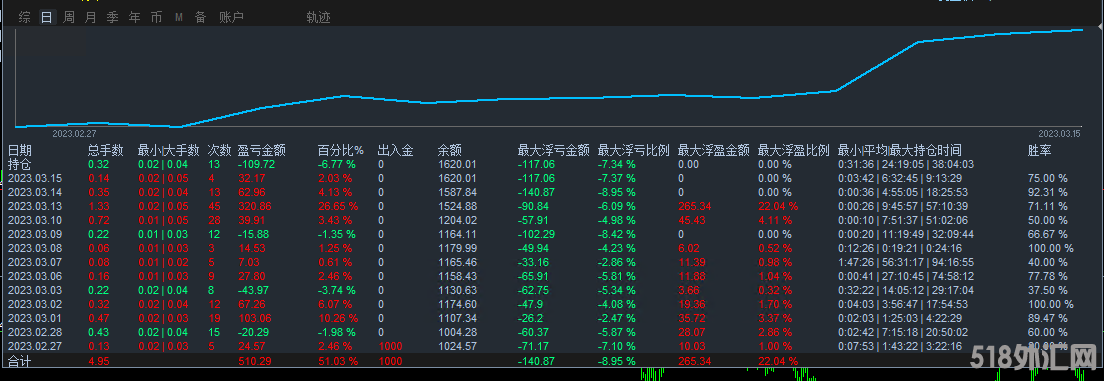The image size is (1104, 381).
Task: Click the 51.03 % total percentage cell
Action: (x=337, y=361)
